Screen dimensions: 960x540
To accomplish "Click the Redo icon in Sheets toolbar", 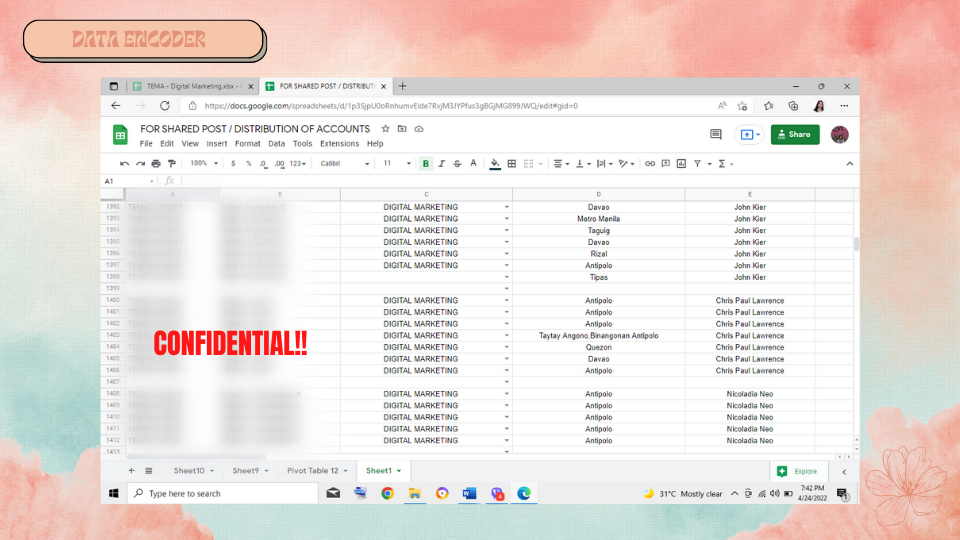I will coord(140,163).
